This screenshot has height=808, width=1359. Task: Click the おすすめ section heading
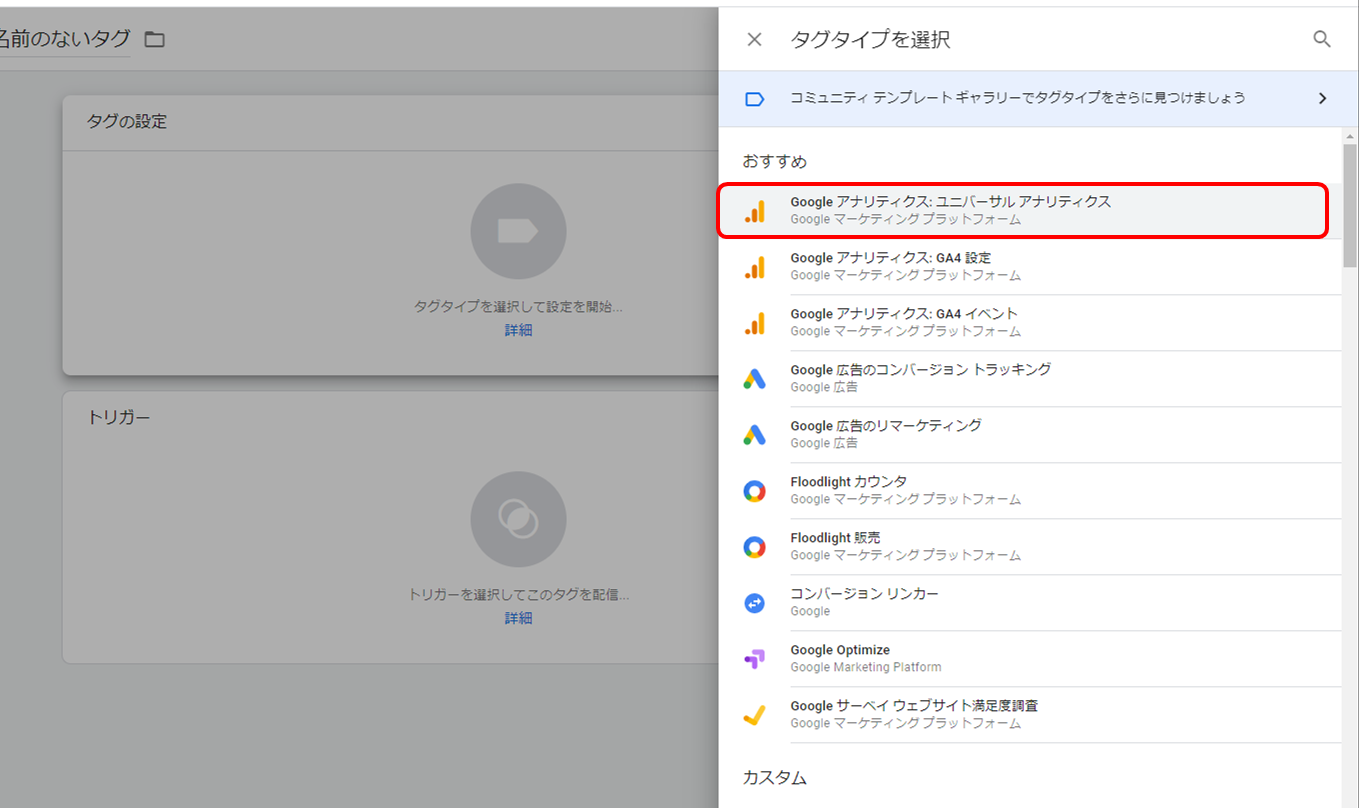(x=774, y=161)
